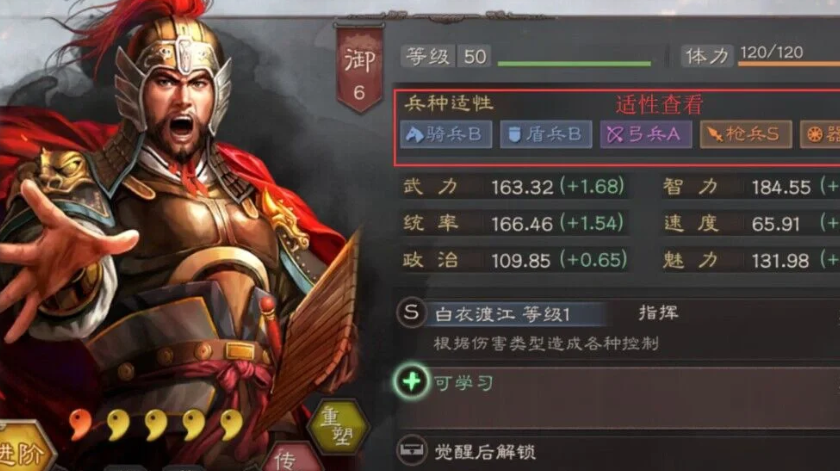View the 武力 attribute row
The width and height of the screenshot is (840, 471).
pyautogui.click(x=515, y=186)
